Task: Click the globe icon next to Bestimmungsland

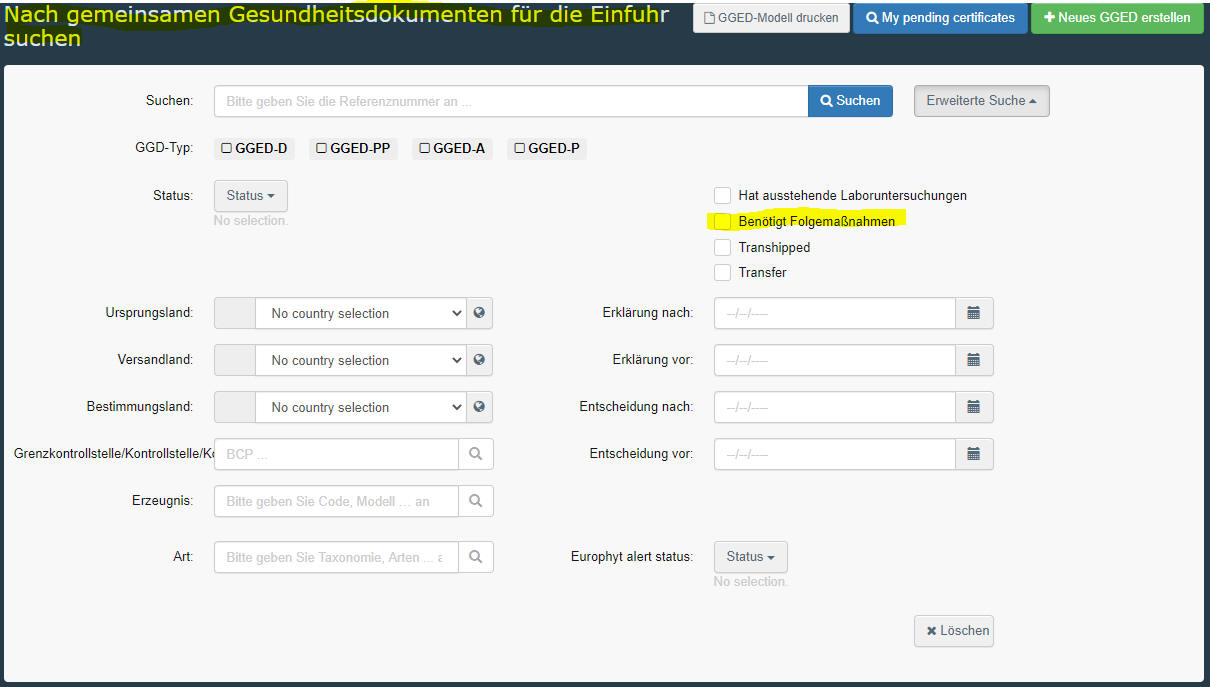Action: [x=480, y=407]
